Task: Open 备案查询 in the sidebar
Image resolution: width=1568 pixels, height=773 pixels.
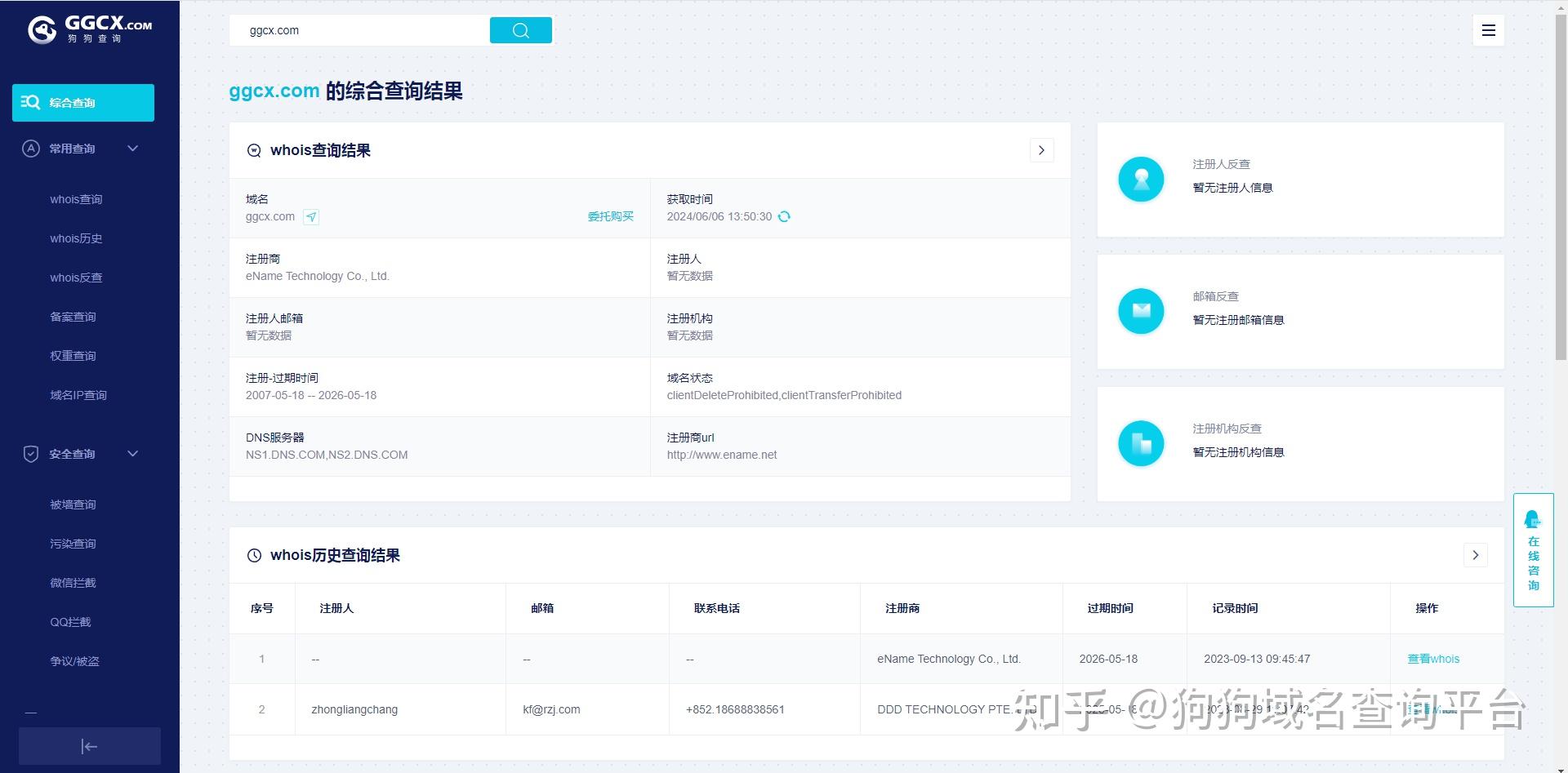Action: pos(73,317)
